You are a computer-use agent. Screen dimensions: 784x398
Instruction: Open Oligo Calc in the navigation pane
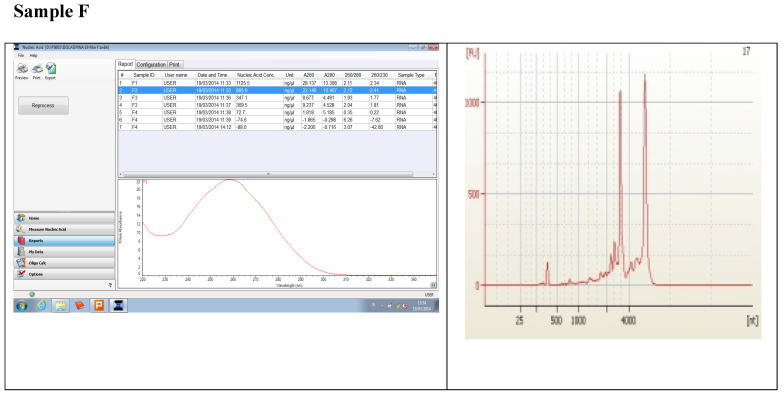pos(64,263)
